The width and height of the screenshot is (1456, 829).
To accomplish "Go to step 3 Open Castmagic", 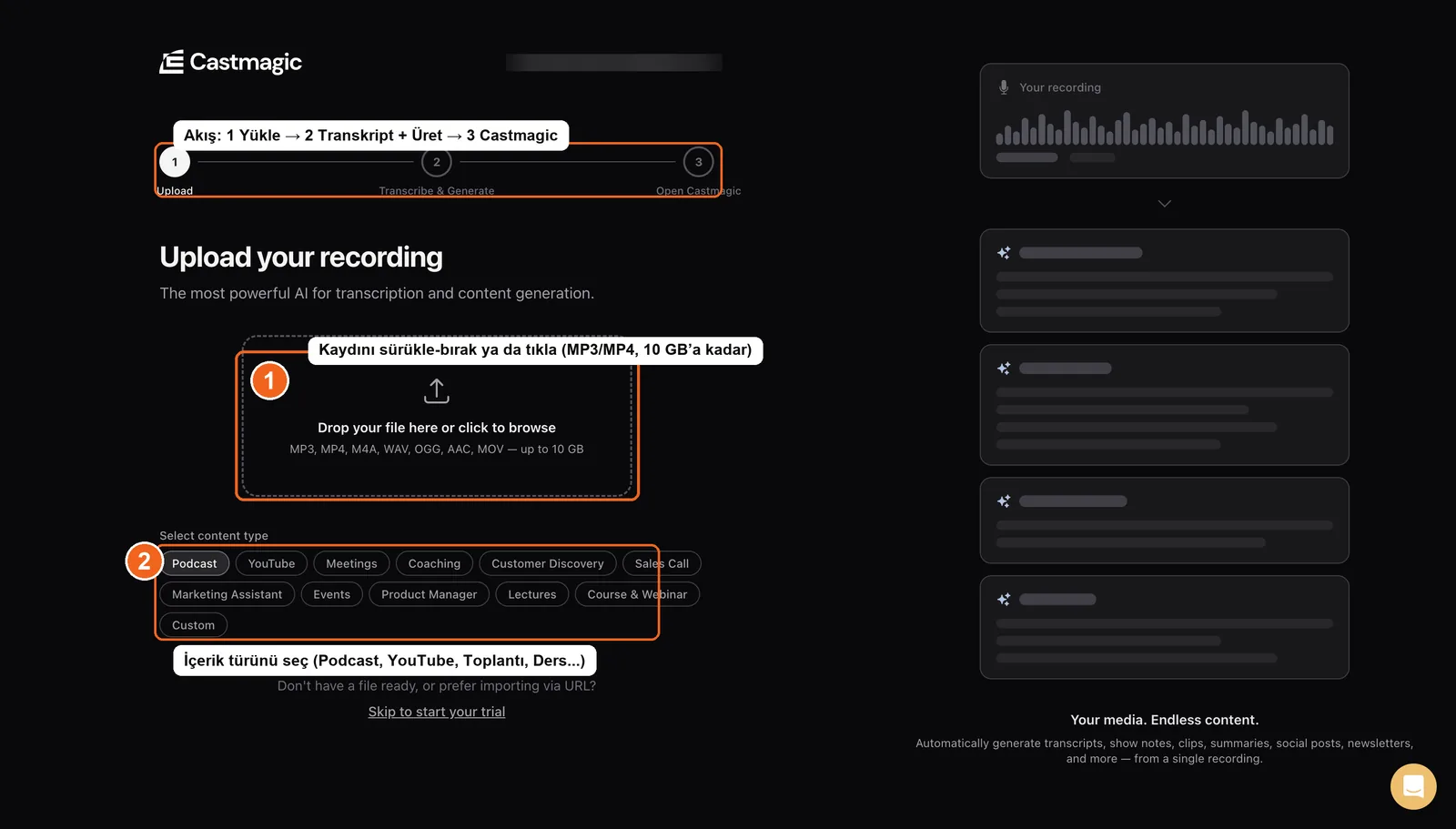I will click(x=699, y=162).
